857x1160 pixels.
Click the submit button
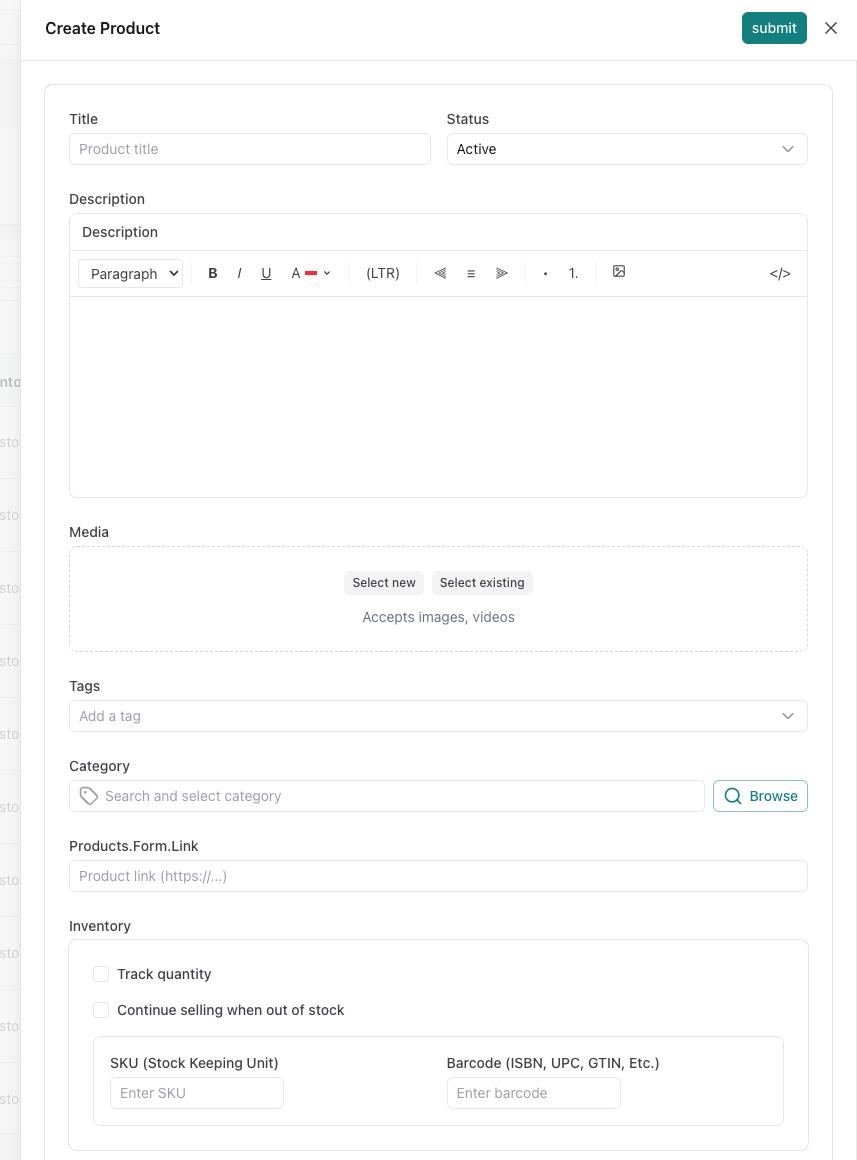(774, 28)
